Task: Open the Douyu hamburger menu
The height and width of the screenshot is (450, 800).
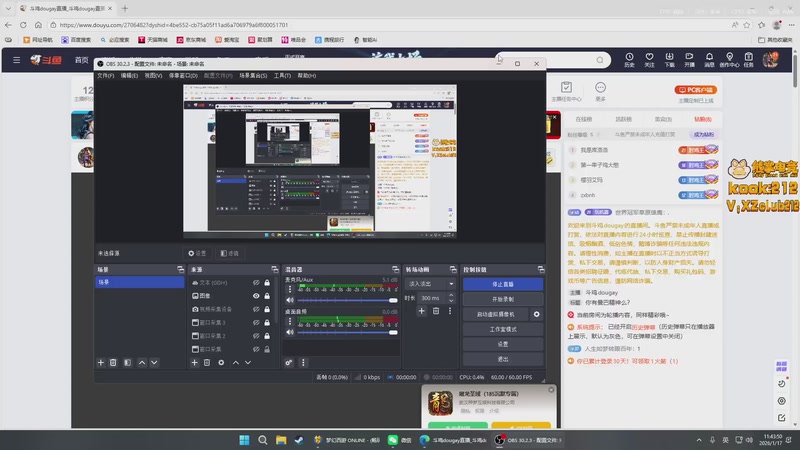Action: [16, 60]
